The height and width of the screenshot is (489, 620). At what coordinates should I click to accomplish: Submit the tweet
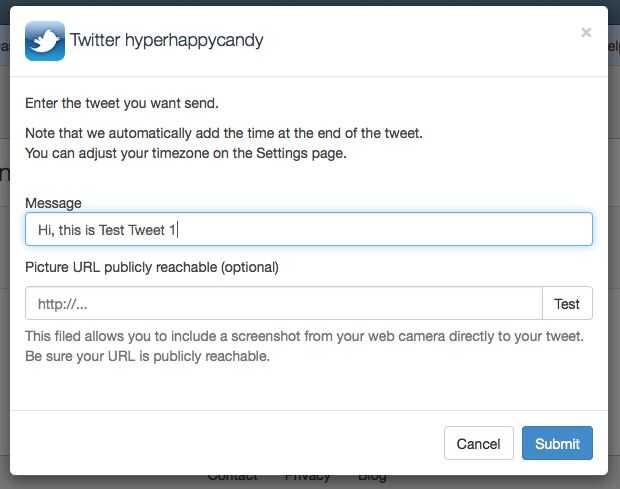(557, 443)
